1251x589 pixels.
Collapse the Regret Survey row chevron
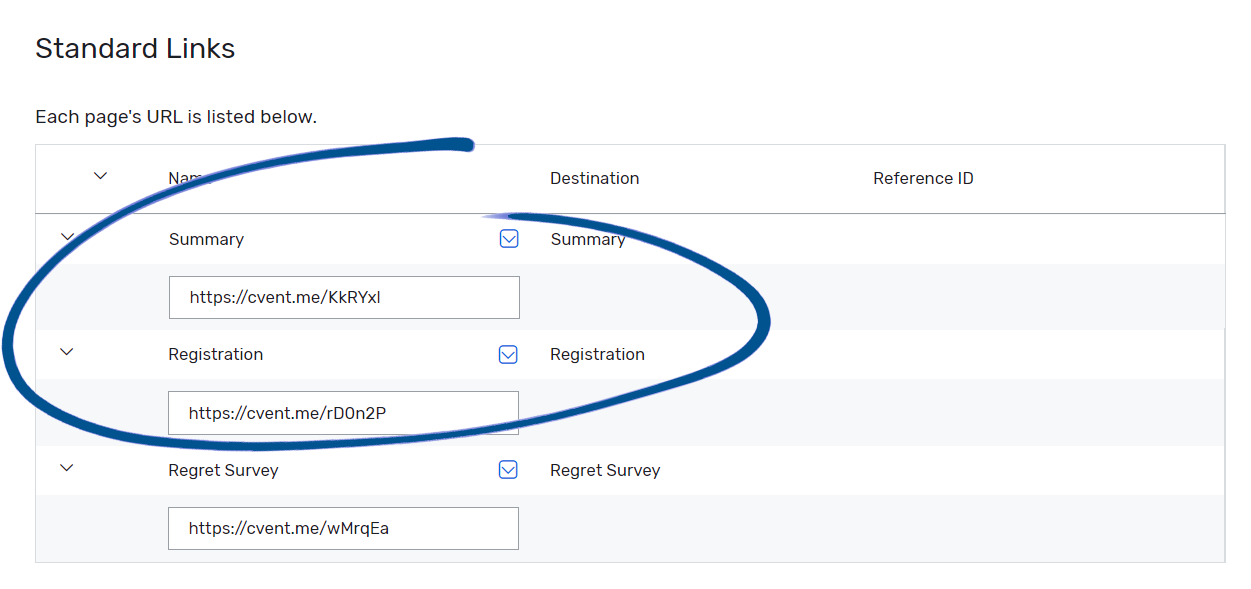click(x=67, y=467)
